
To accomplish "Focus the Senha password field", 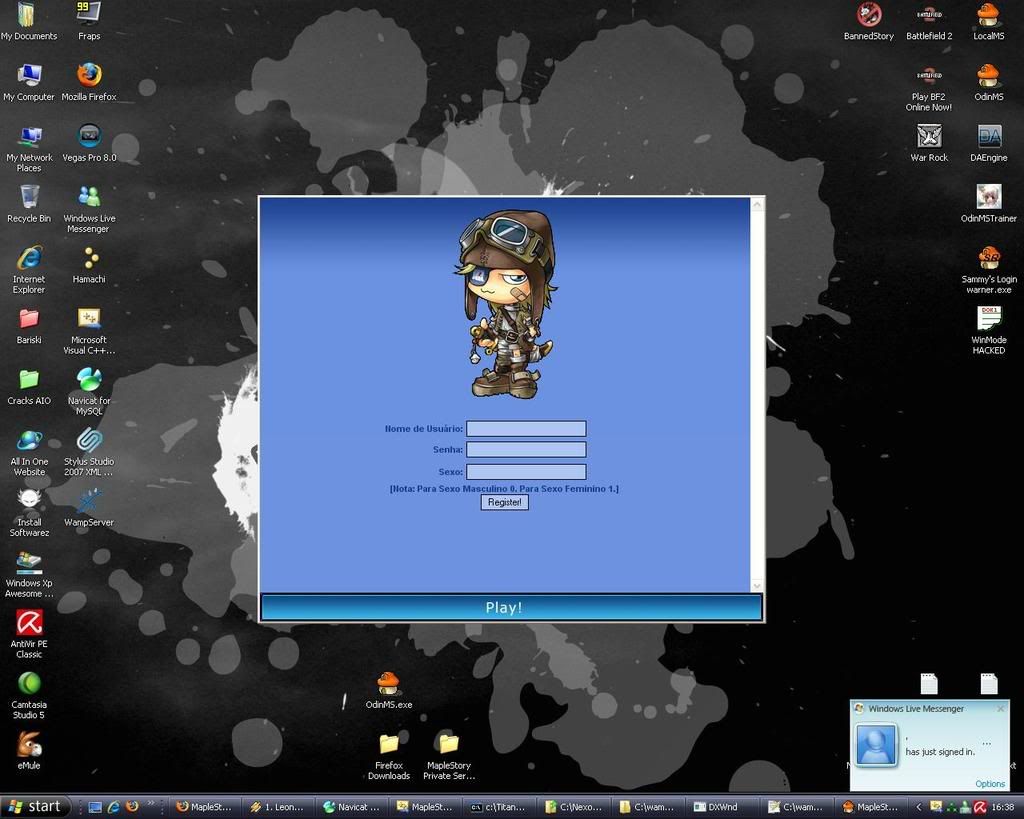I will [526, 450].
